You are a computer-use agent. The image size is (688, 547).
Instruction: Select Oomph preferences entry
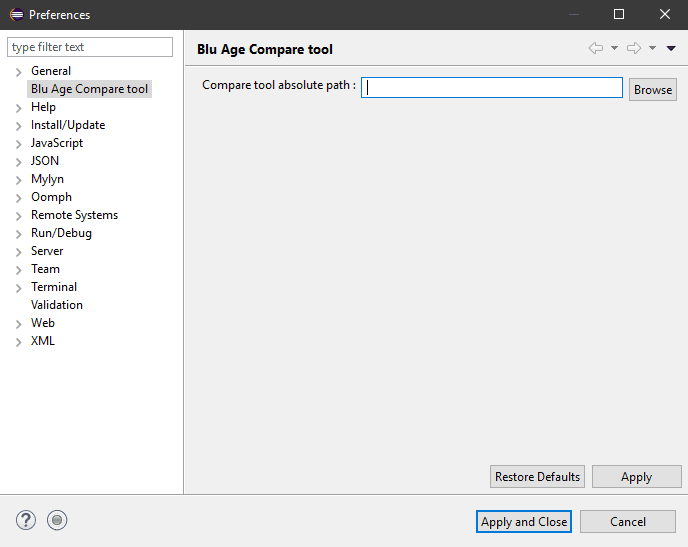pyautogui.click(x=51, y=197)
